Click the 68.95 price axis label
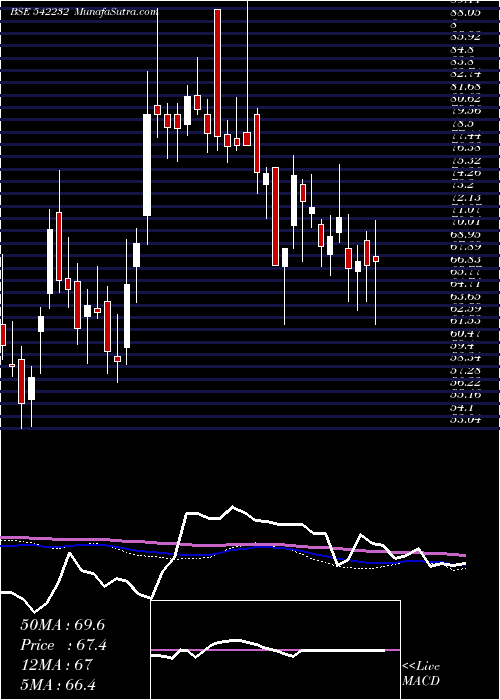The height and width of the screenshot is (700, 500). pyautogui.click(x=466, y=234)
